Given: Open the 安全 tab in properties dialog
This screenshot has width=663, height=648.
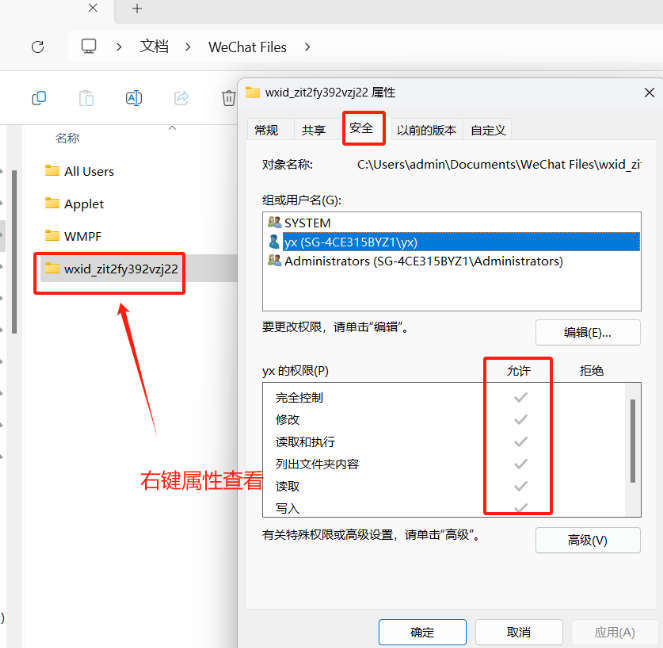Looking at the screenshot, I should pos(361,128).
